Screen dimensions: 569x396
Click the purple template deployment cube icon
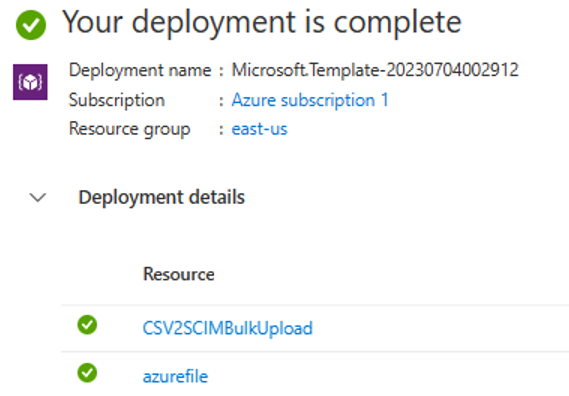[30, 82]
